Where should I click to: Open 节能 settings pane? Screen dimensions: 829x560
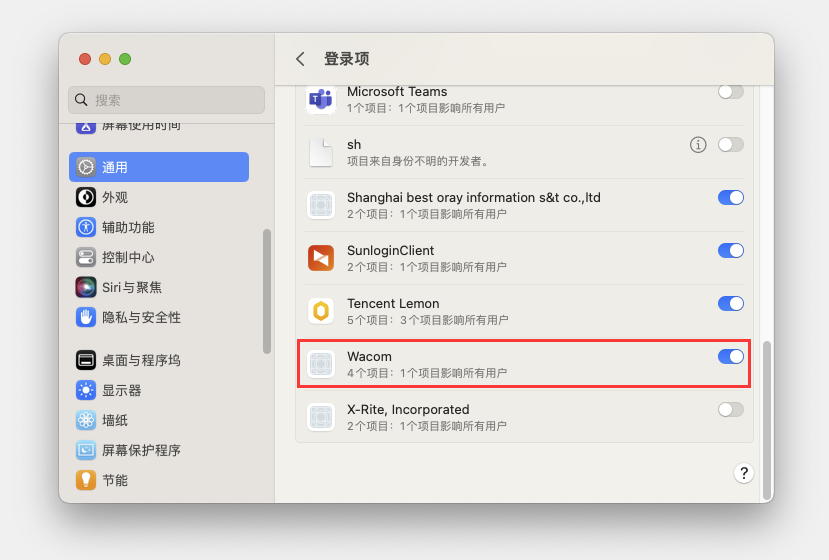click(159, 480)
